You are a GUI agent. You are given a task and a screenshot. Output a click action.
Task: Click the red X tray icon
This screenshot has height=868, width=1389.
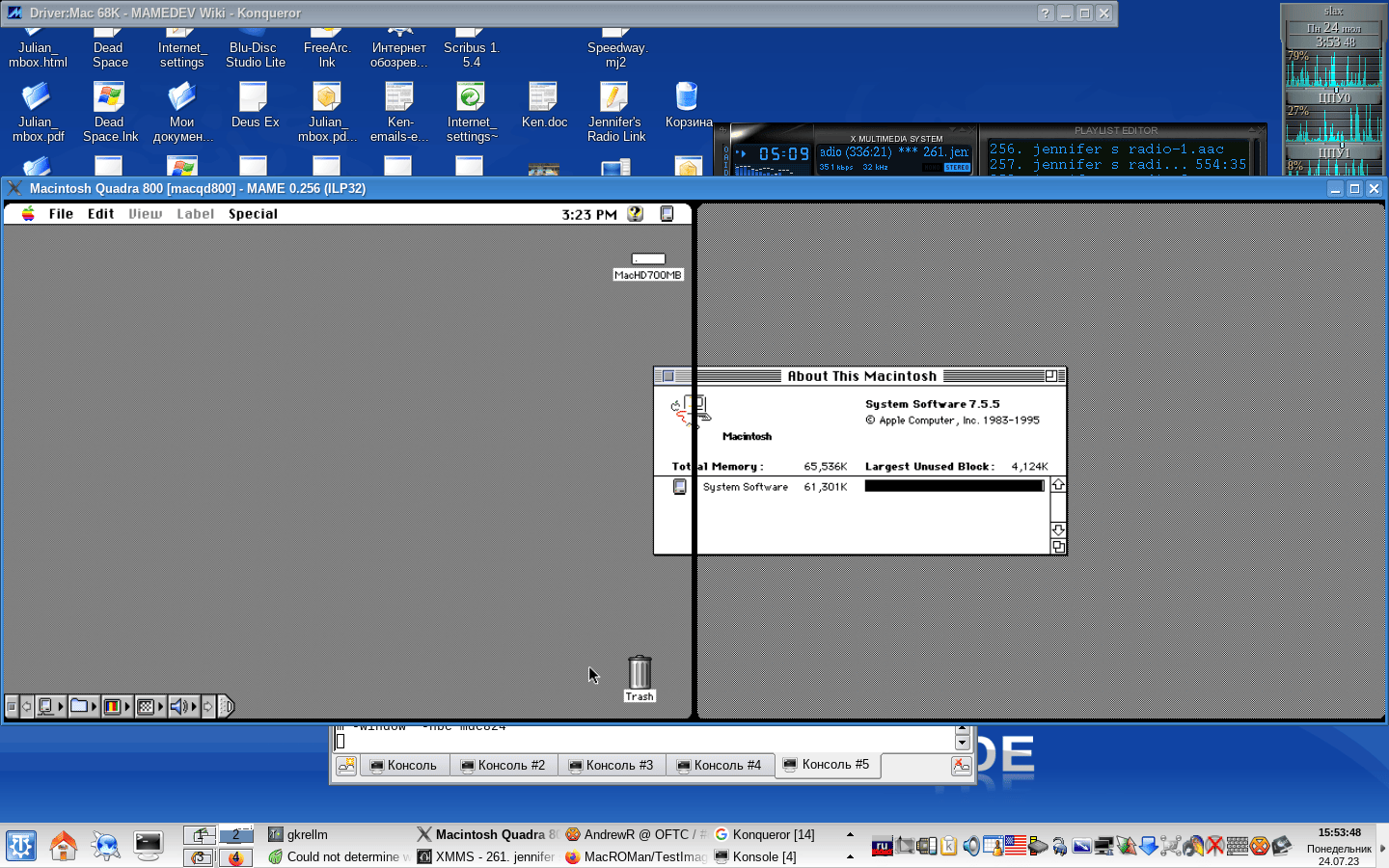(x=1215, y=847)
